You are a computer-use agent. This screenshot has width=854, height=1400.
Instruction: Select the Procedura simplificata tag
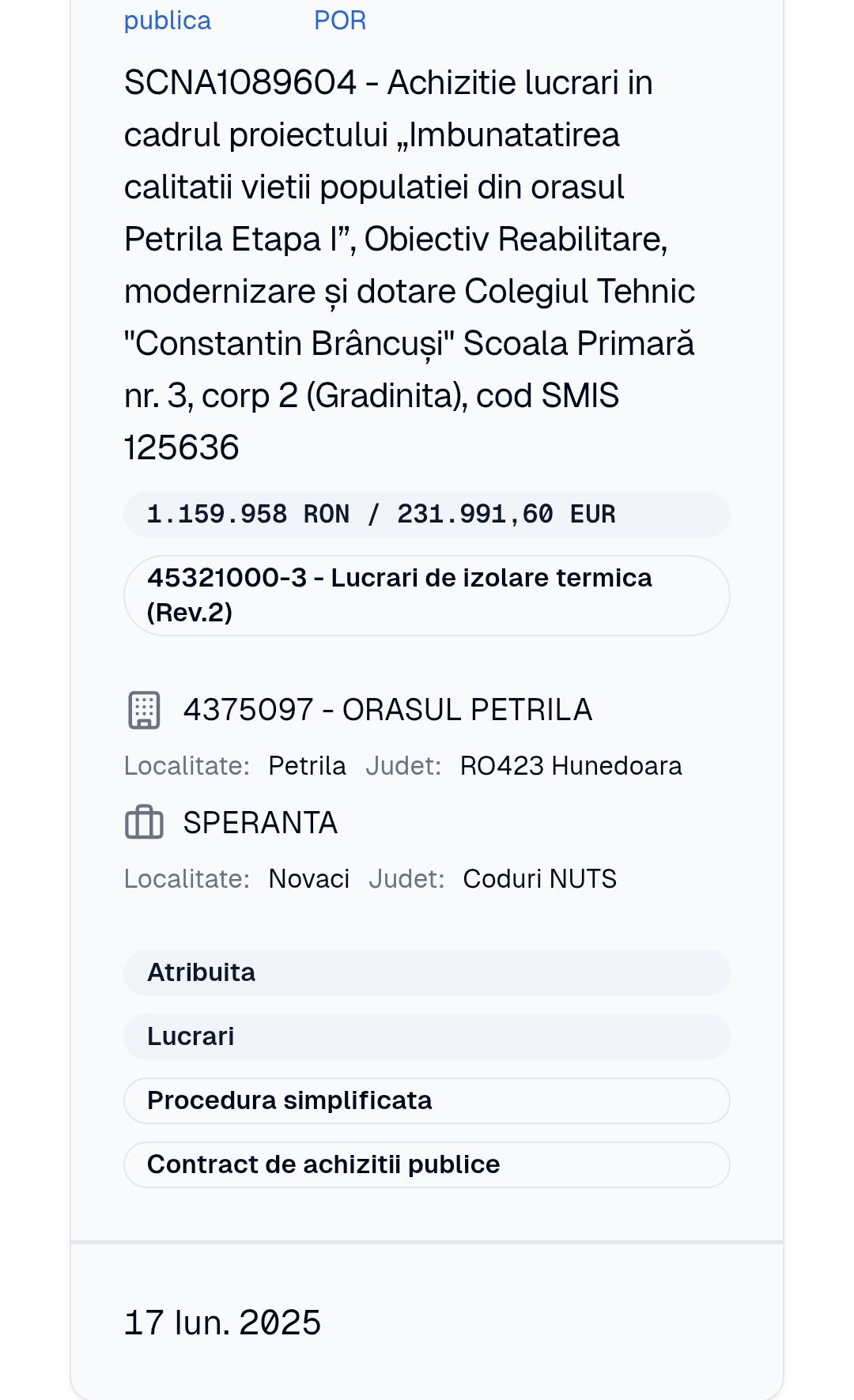click(x=427, y=1100)
